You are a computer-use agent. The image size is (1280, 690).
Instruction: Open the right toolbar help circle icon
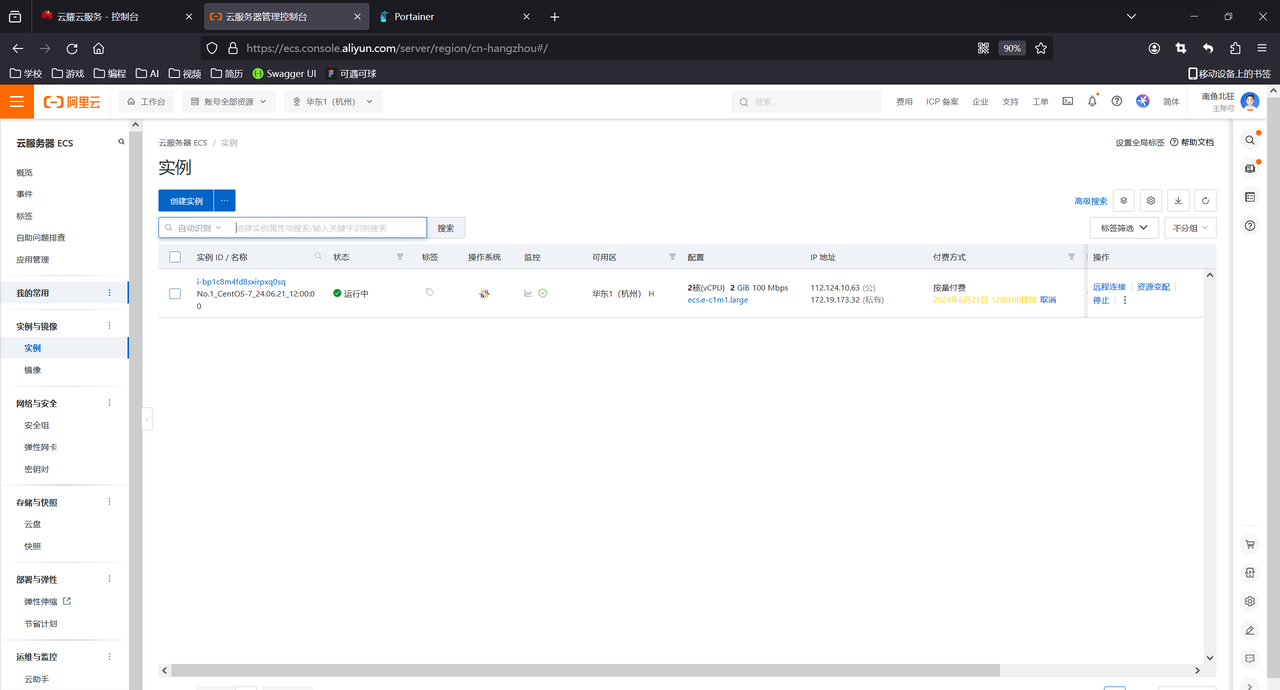[1250, 226]
